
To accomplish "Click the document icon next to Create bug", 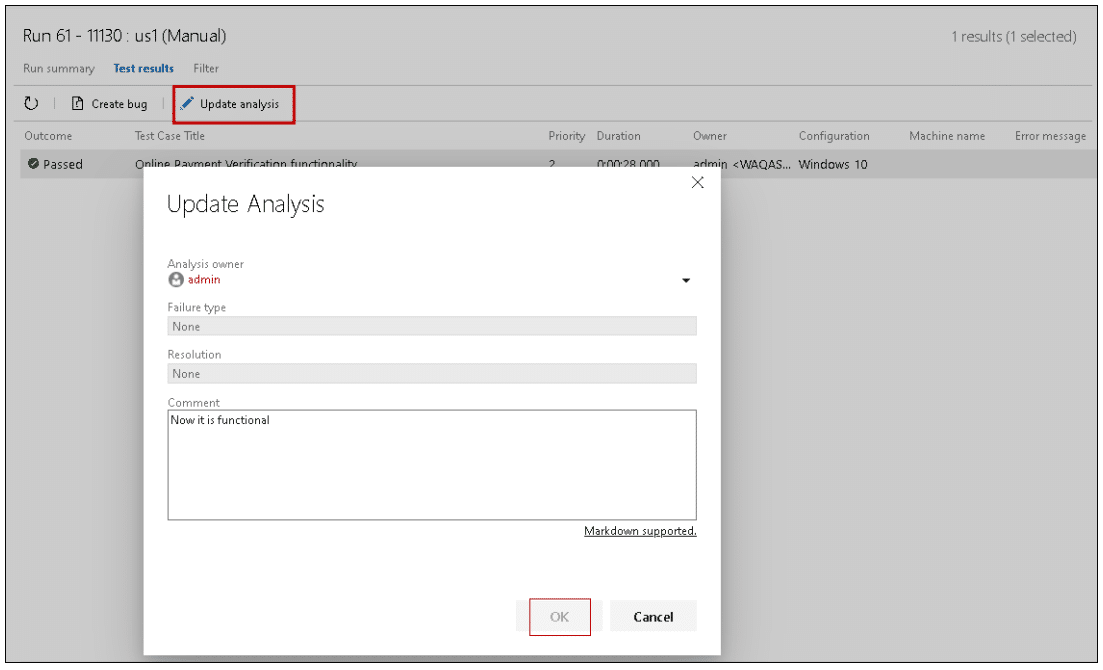I will (x=76, y=103).
